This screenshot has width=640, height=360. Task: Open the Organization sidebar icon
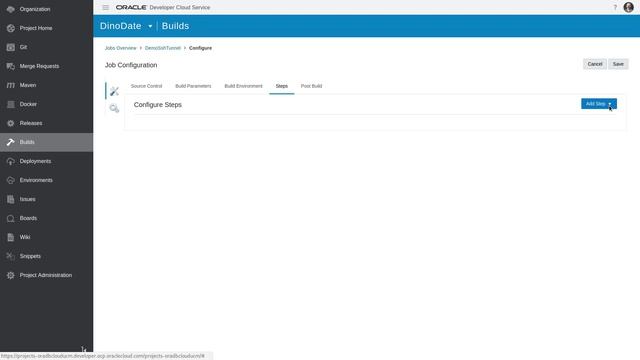[11, 9]
